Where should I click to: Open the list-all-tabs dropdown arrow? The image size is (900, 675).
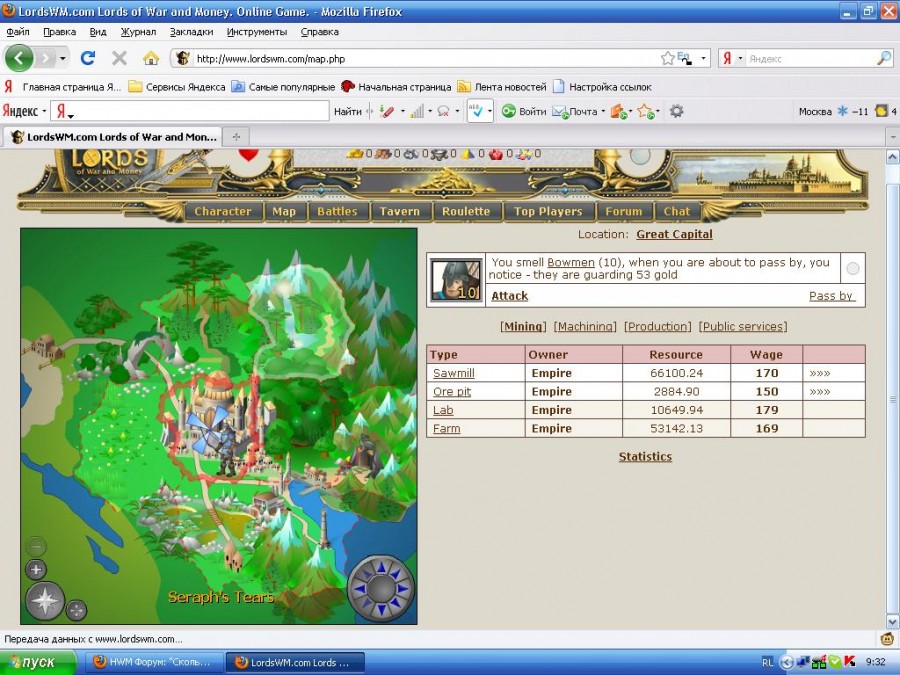click(893, 137)
